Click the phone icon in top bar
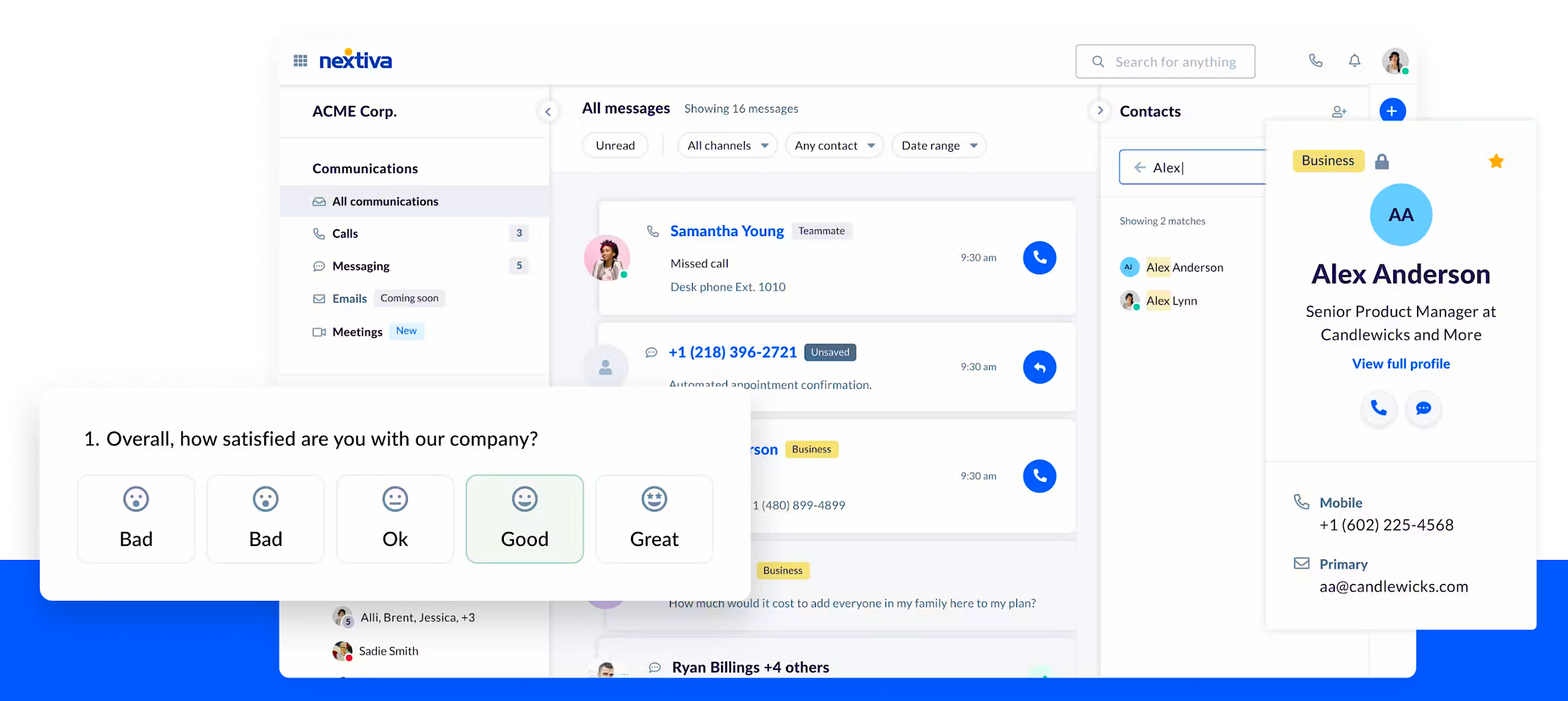 pyautogui.click(x=1315, y=61)
